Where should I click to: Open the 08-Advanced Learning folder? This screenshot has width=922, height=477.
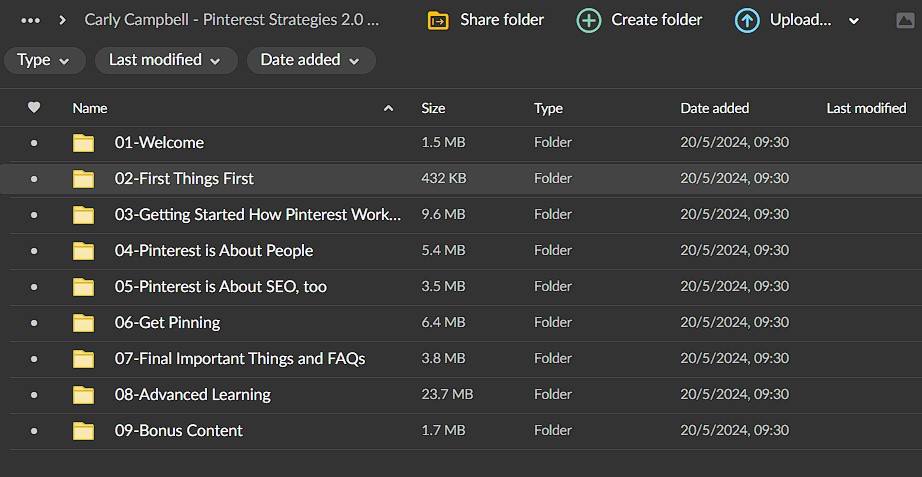tap(193, 394)
